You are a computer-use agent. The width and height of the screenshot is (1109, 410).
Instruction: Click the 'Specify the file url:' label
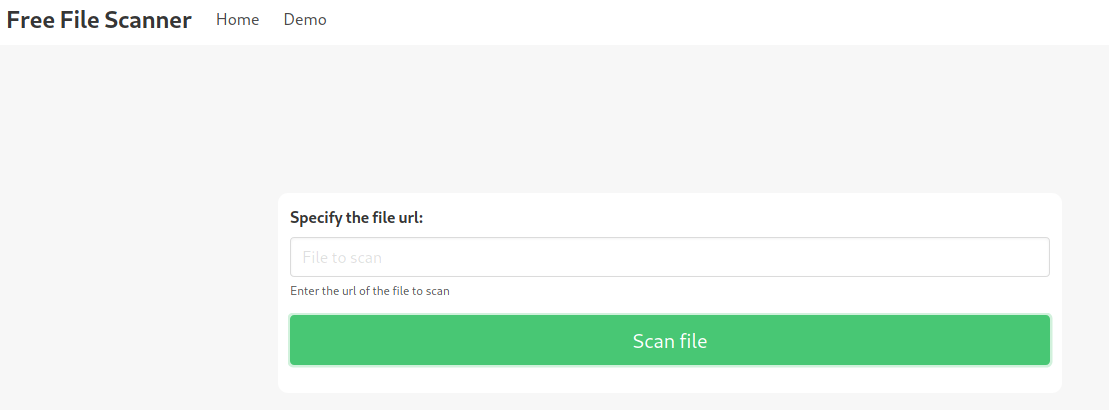356,218
